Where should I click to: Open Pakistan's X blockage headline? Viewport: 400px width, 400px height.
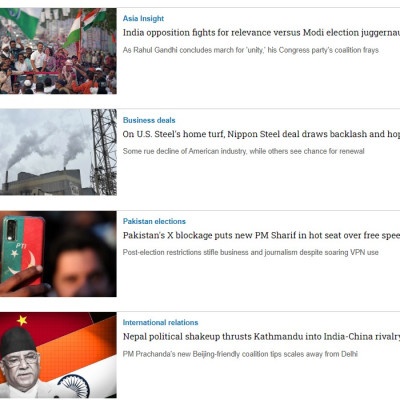point(261,235)
